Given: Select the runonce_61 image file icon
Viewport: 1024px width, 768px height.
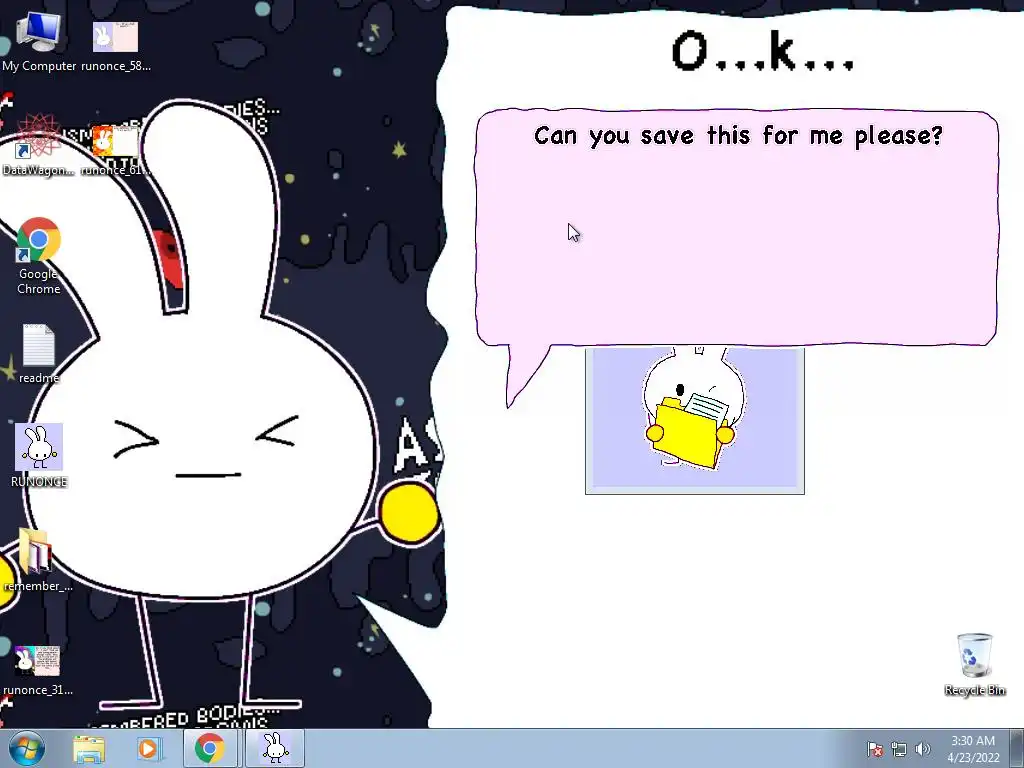Looking at the screenshot, I should (116, 149).
